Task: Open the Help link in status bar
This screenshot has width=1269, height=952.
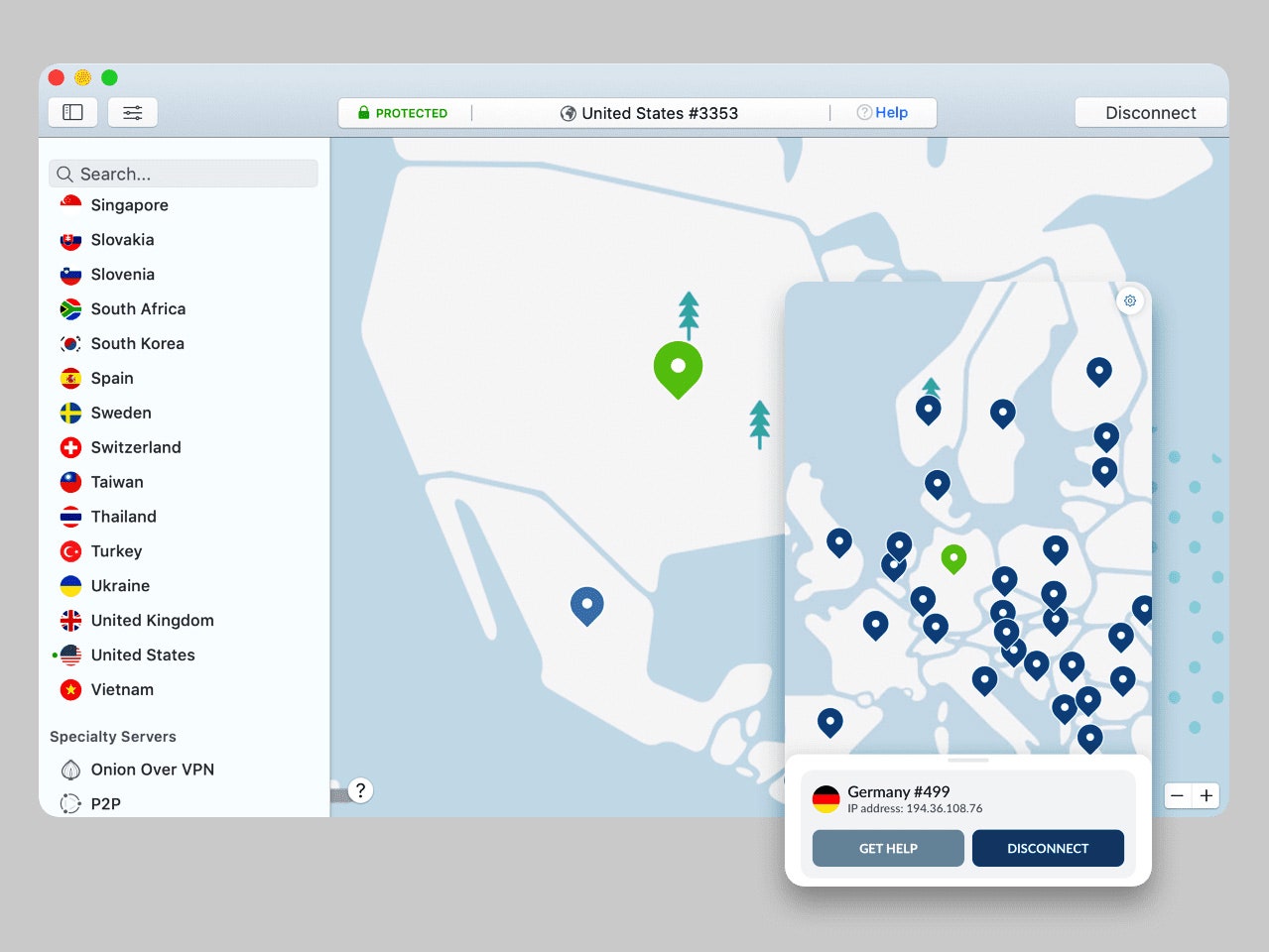Action: click(882, 113)
